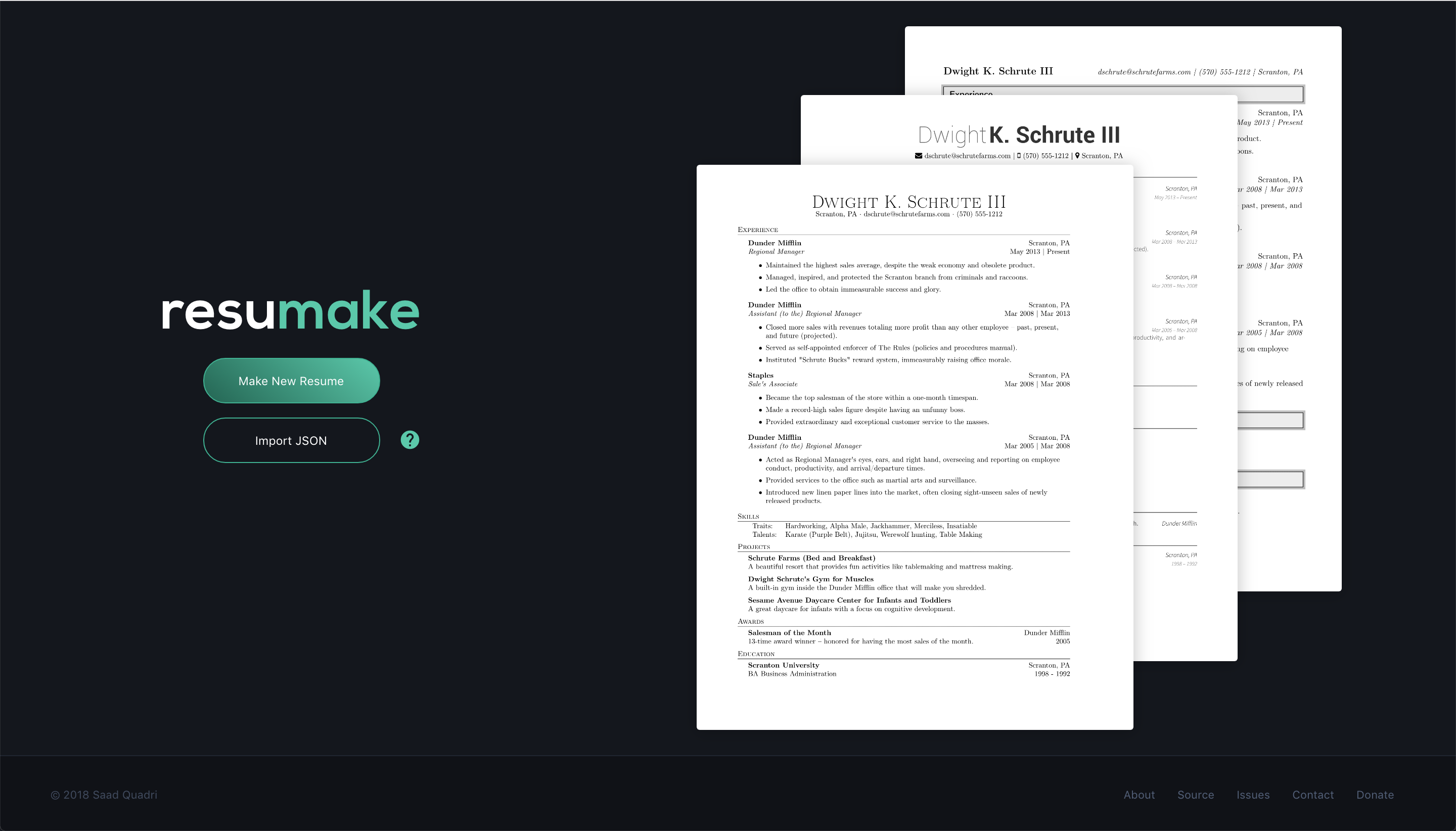
Task: Click the envelope email icon on middle resume
Action: point(919,156)
